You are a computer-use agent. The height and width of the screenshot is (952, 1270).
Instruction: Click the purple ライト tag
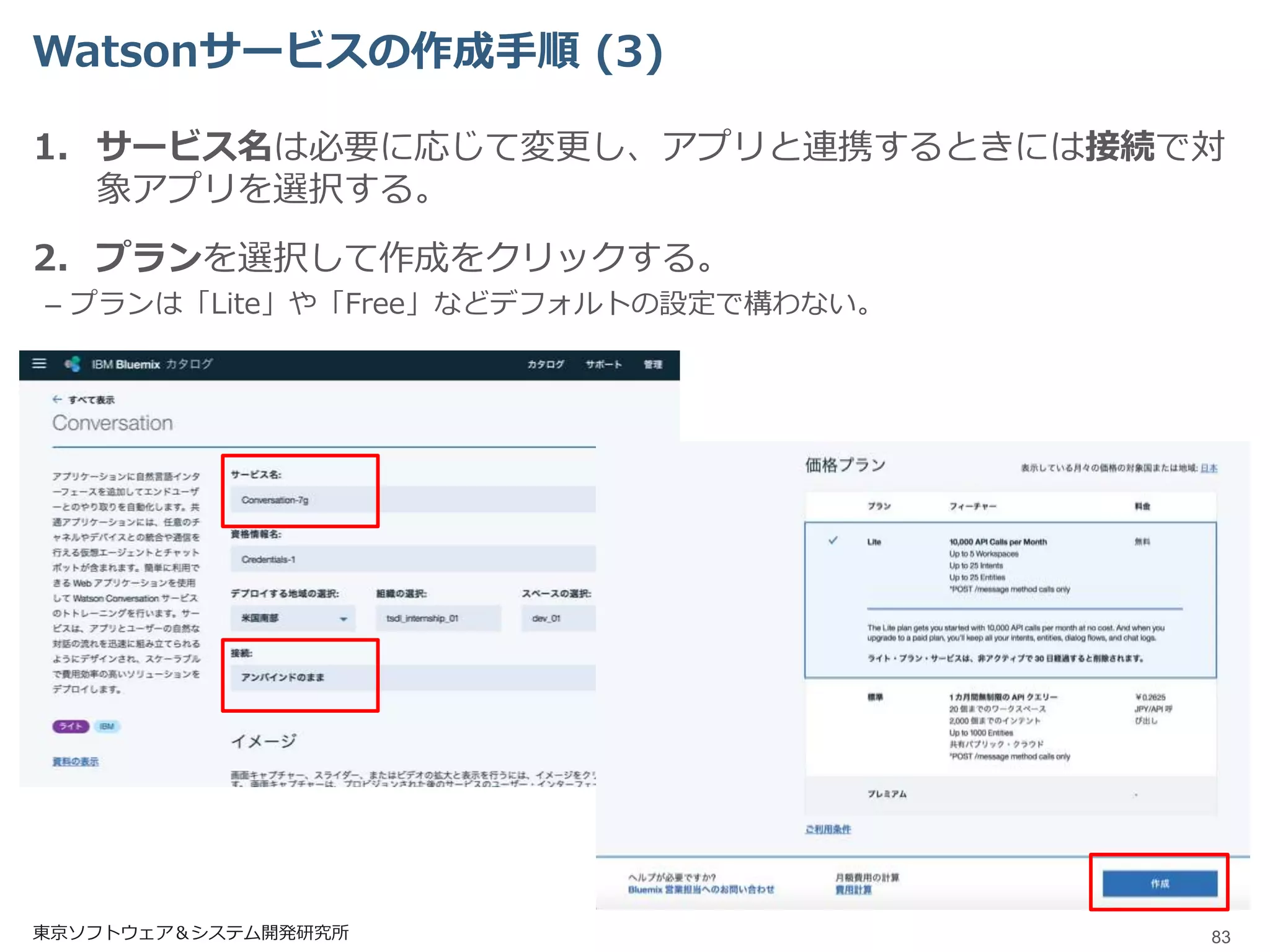pyautogui.click(x=71, y=726)
